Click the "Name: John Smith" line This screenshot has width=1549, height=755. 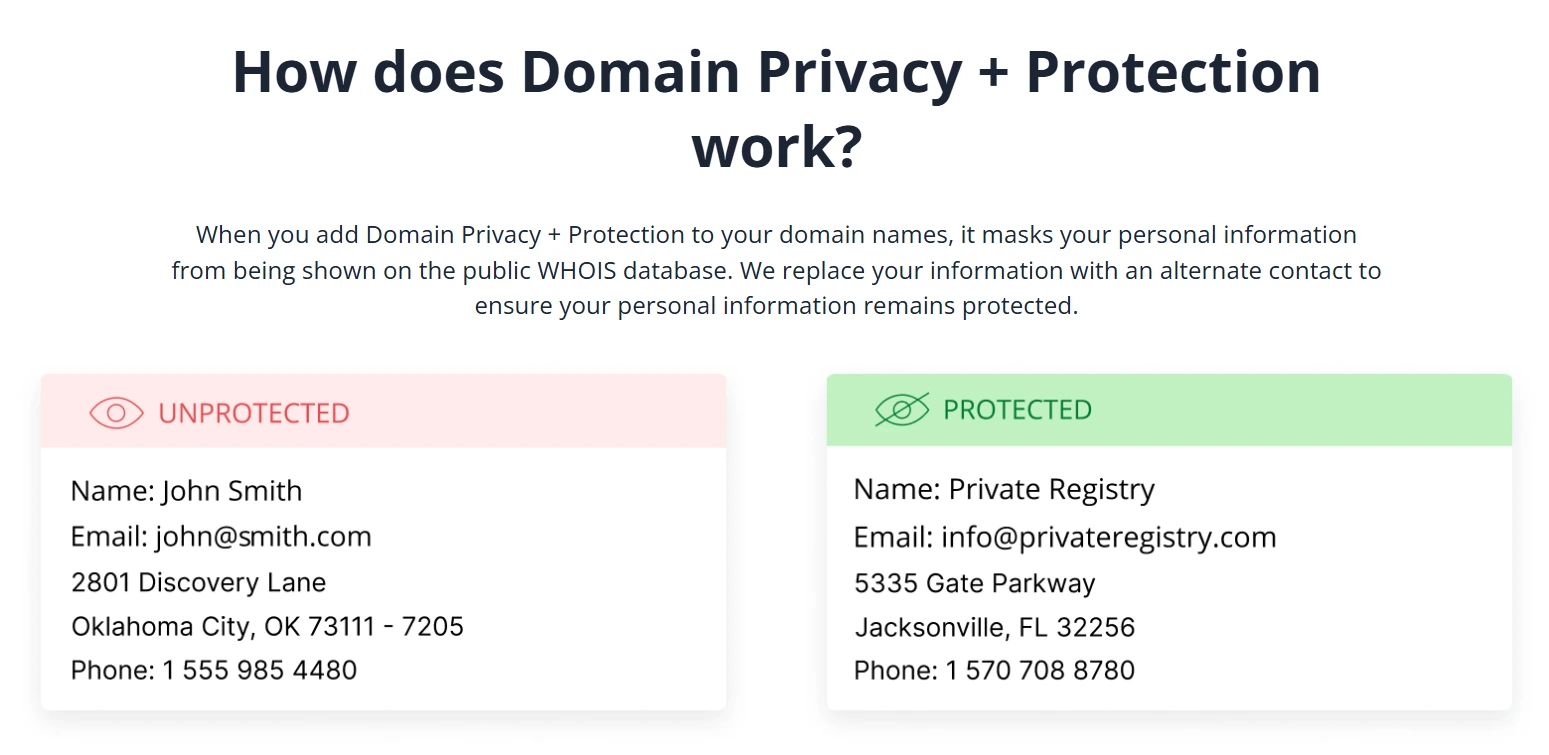tap(186, 491)
